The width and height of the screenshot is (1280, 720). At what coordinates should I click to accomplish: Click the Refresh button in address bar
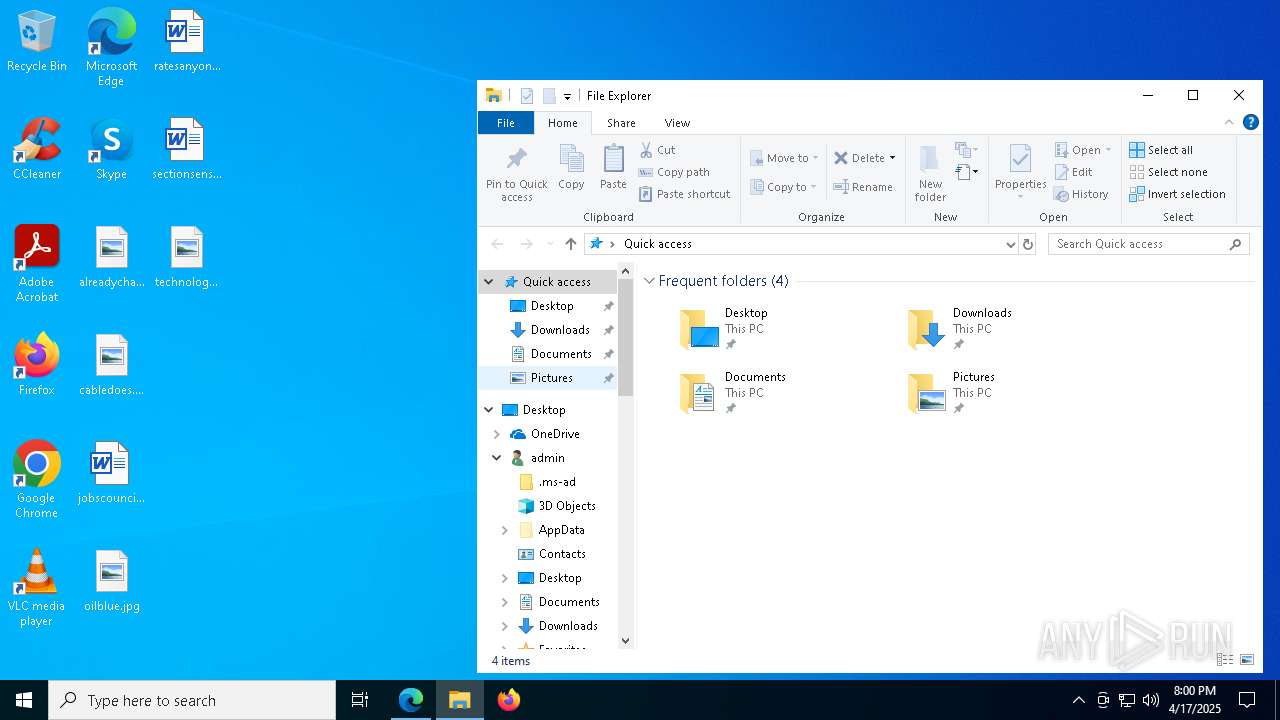pos(1027,244)
